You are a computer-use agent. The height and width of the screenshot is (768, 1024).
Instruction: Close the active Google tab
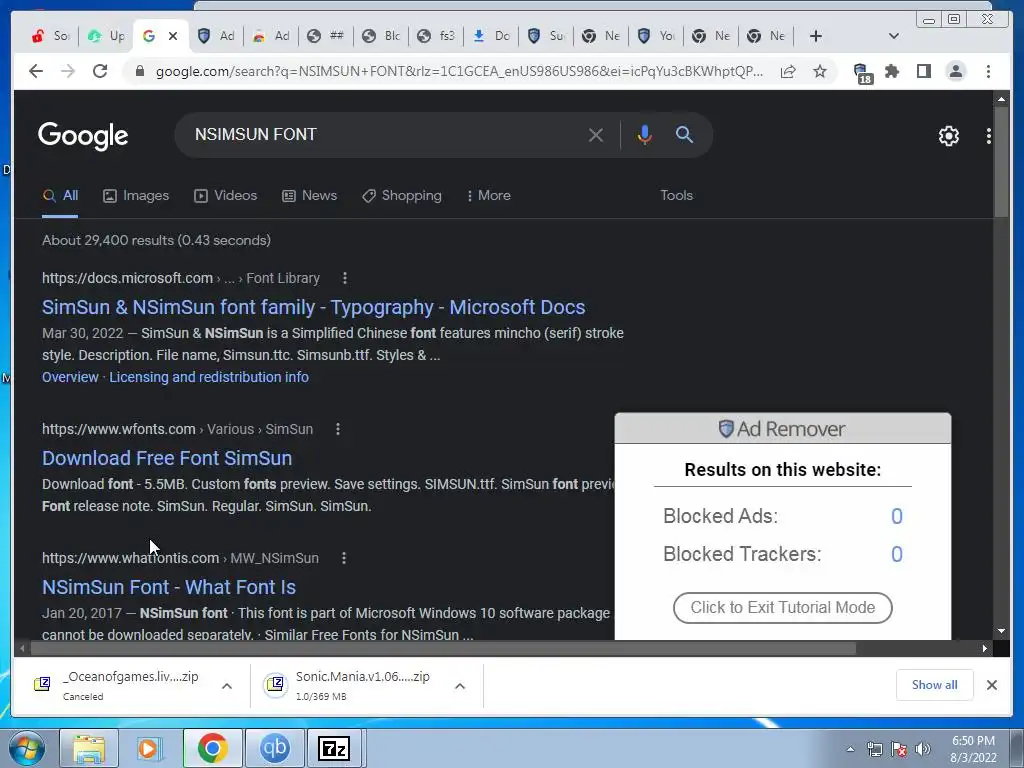(173, 36)
